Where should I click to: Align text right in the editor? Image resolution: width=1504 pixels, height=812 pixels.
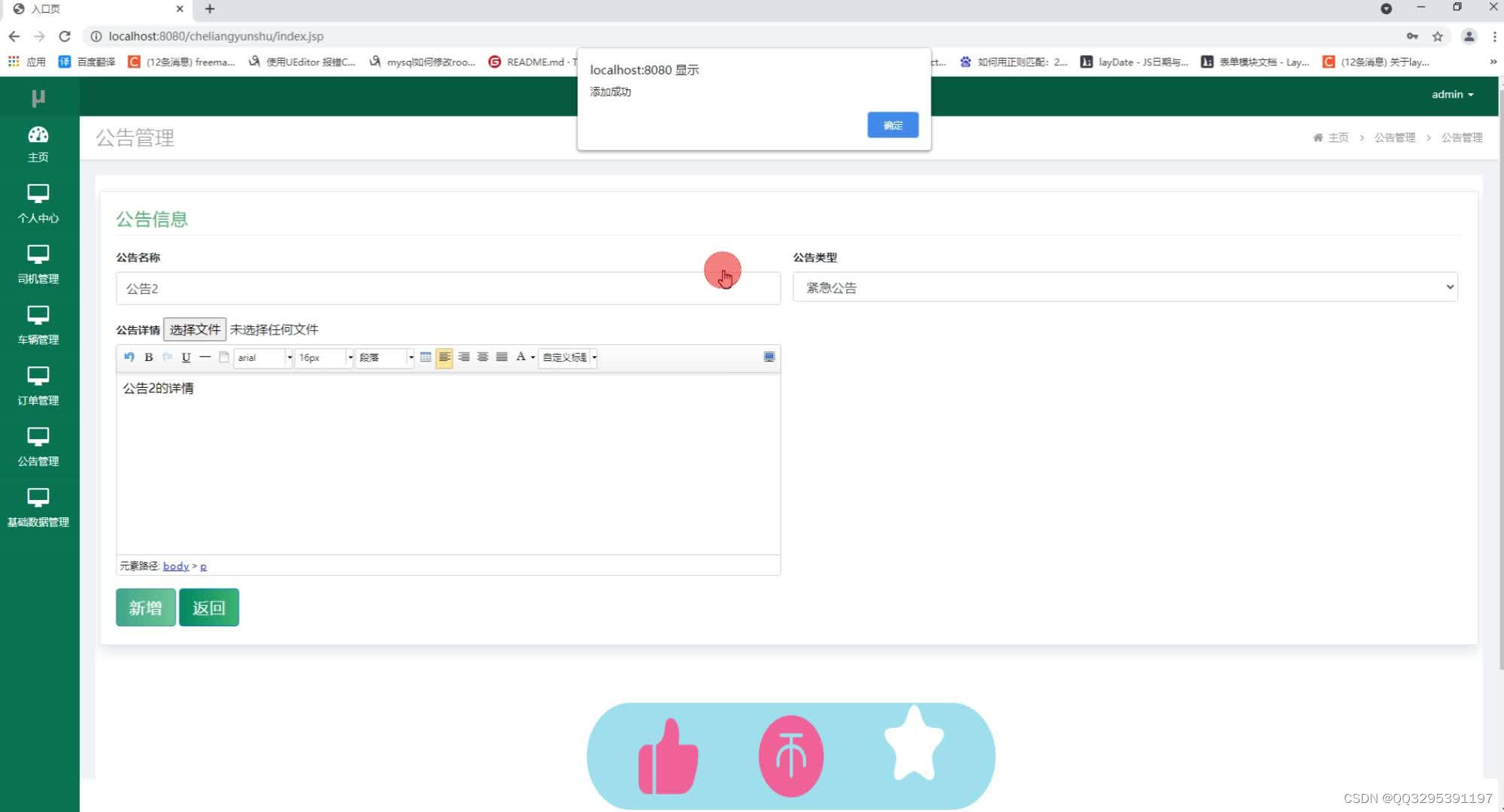click(464, 357)
